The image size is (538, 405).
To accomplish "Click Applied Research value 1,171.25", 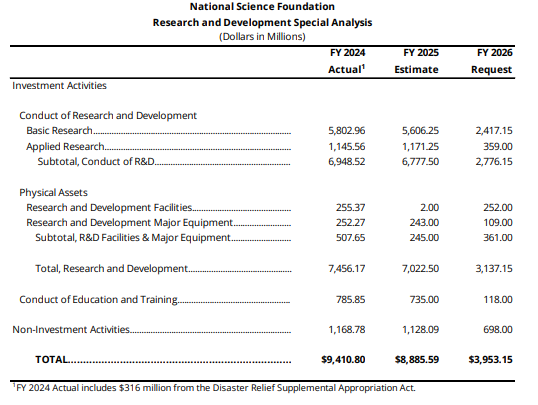I will [x=420, y=147].
